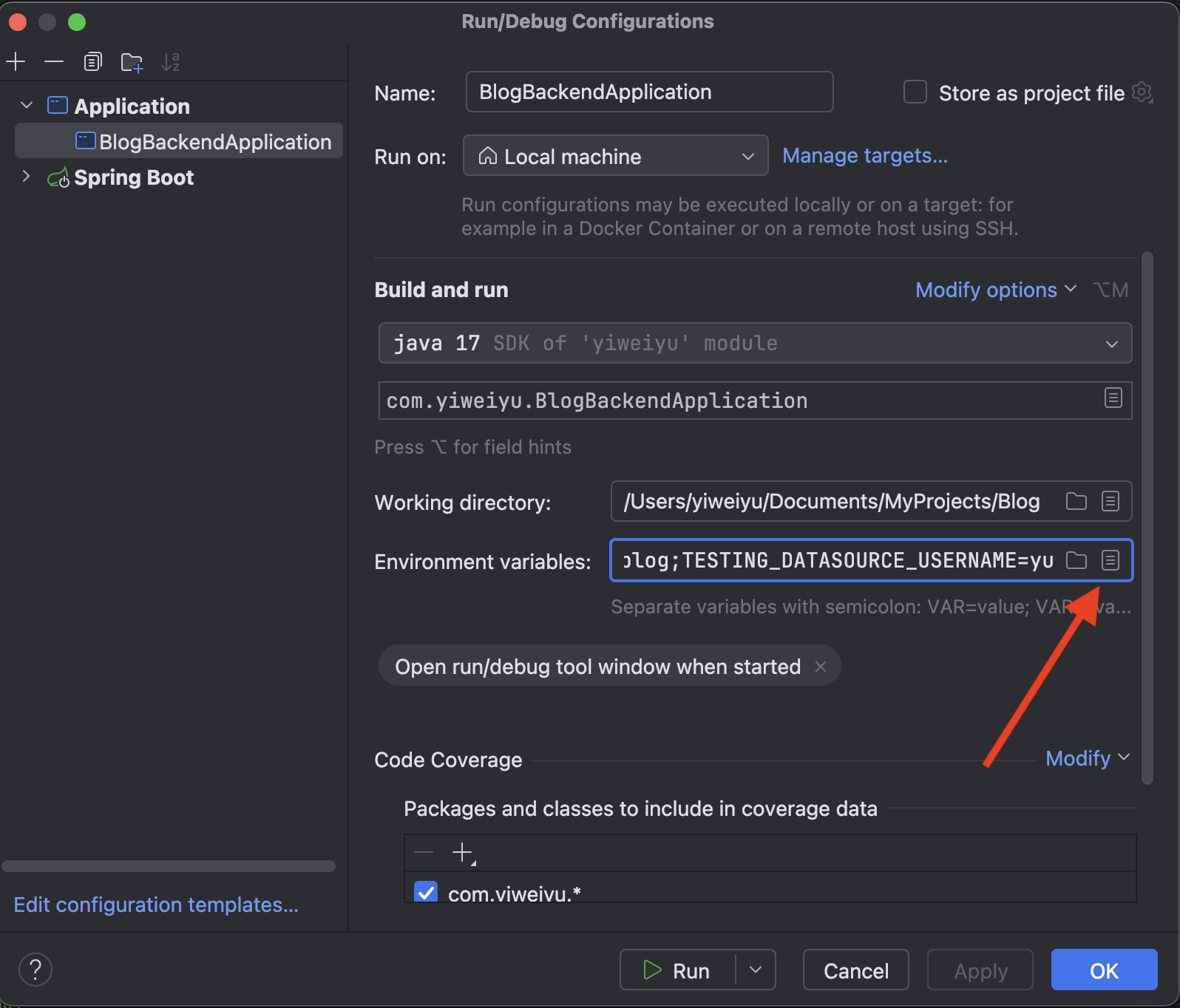This screenshot has height=1008, width=1180.
Task: Open the help question mark button
Action: tap(35, 970)
